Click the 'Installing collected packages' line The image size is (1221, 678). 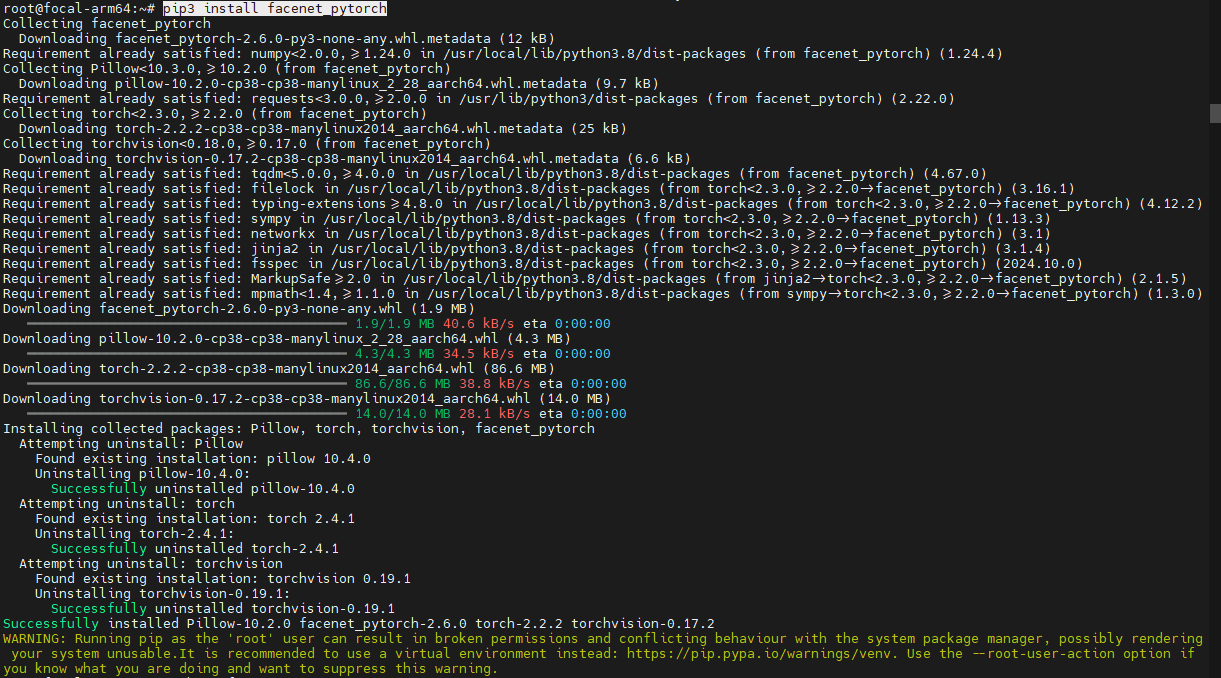[298, 428]
